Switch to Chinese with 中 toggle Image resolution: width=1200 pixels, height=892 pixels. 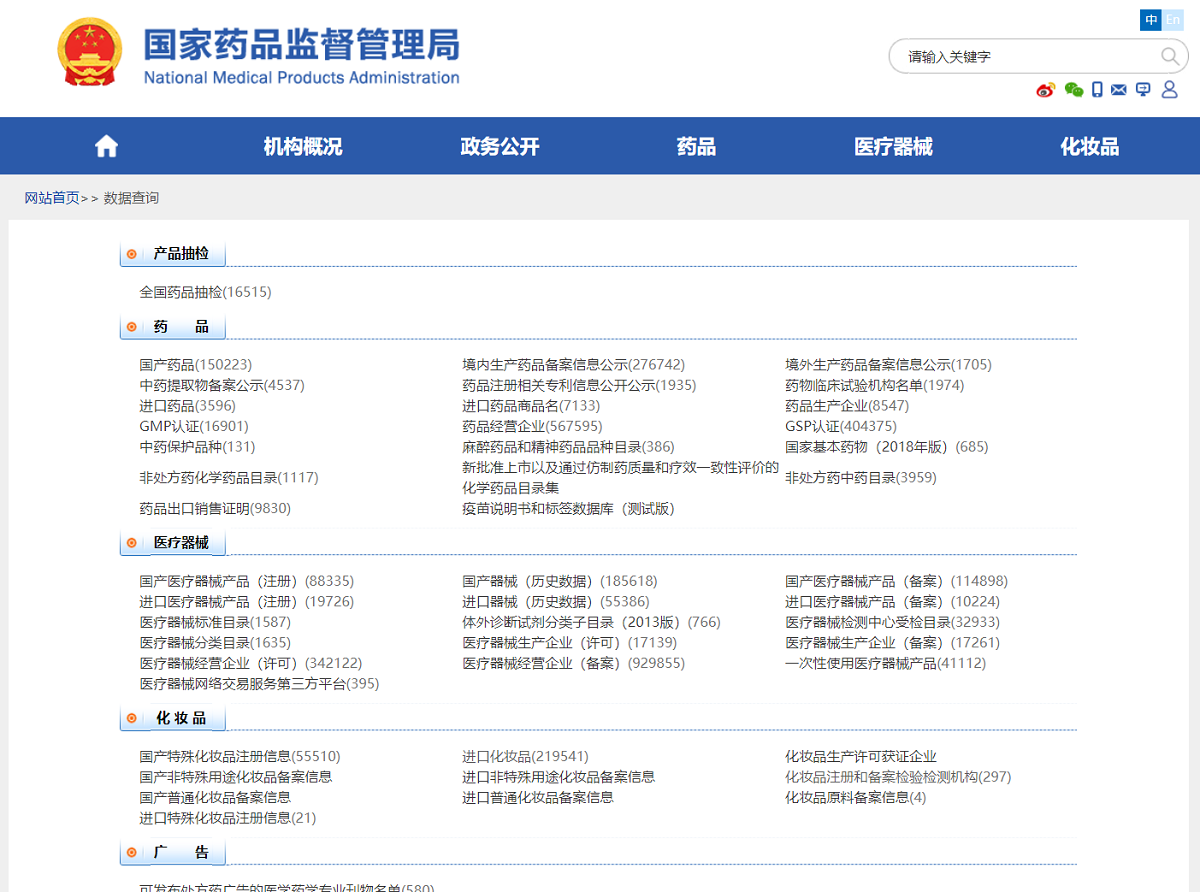1149,19
